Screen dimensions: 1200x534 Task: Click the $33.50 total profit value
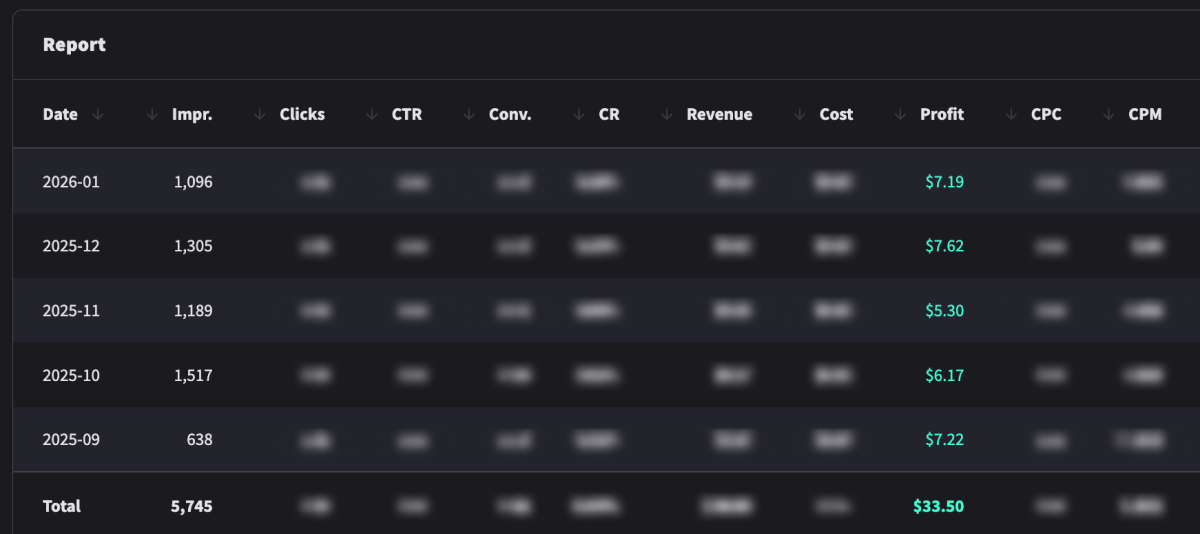pos(938,506)
